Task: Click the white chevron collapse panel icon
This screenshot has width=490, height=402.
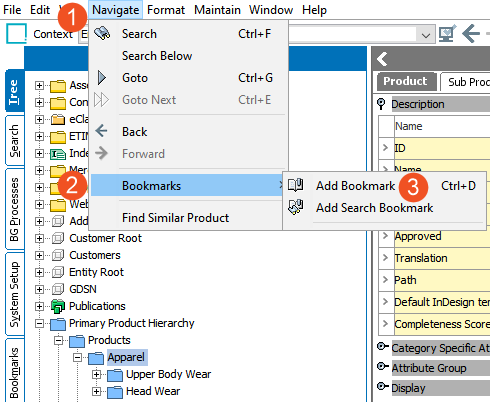Action: tap(382, 59)
